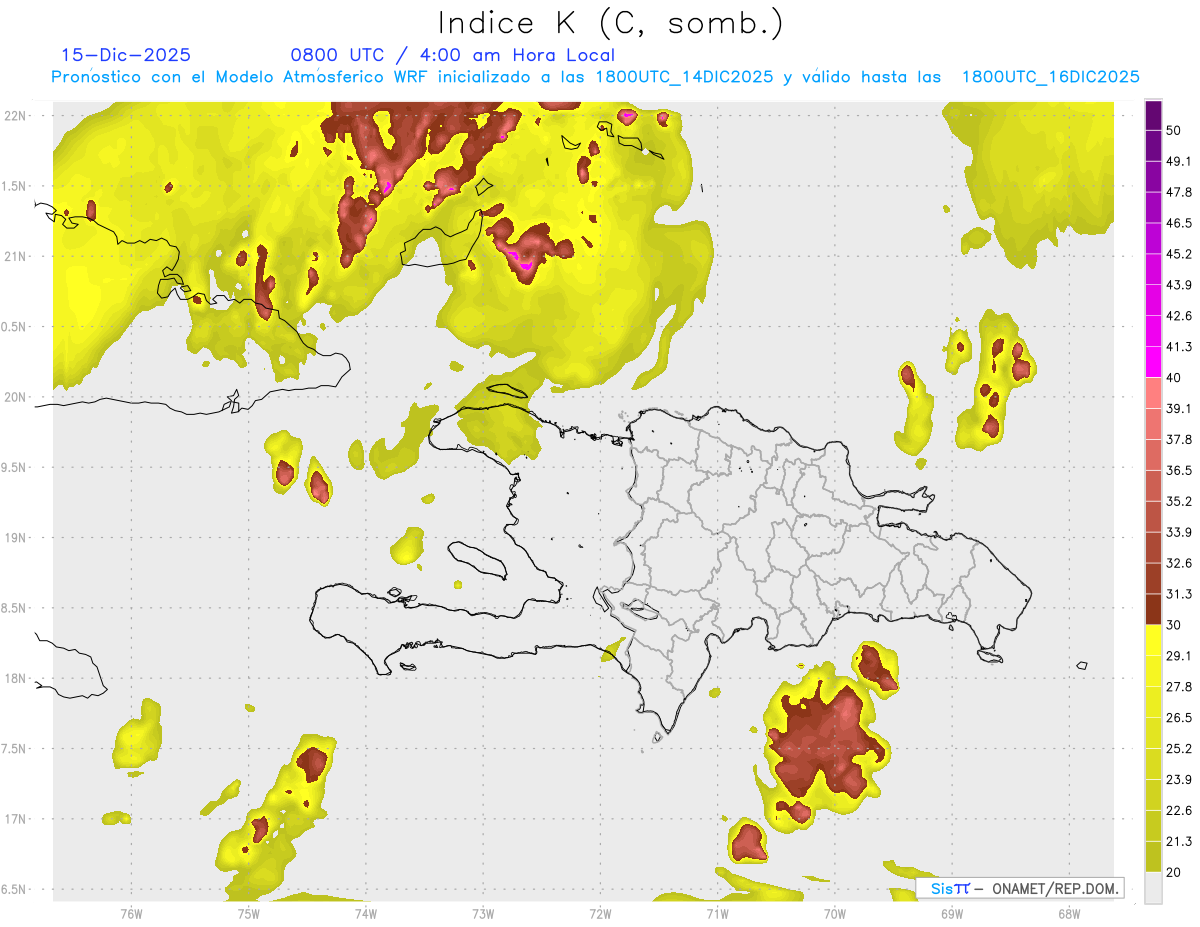Click the longitude axis label '70W'
The image size is (1200, 927).
[x=835, y=914]
